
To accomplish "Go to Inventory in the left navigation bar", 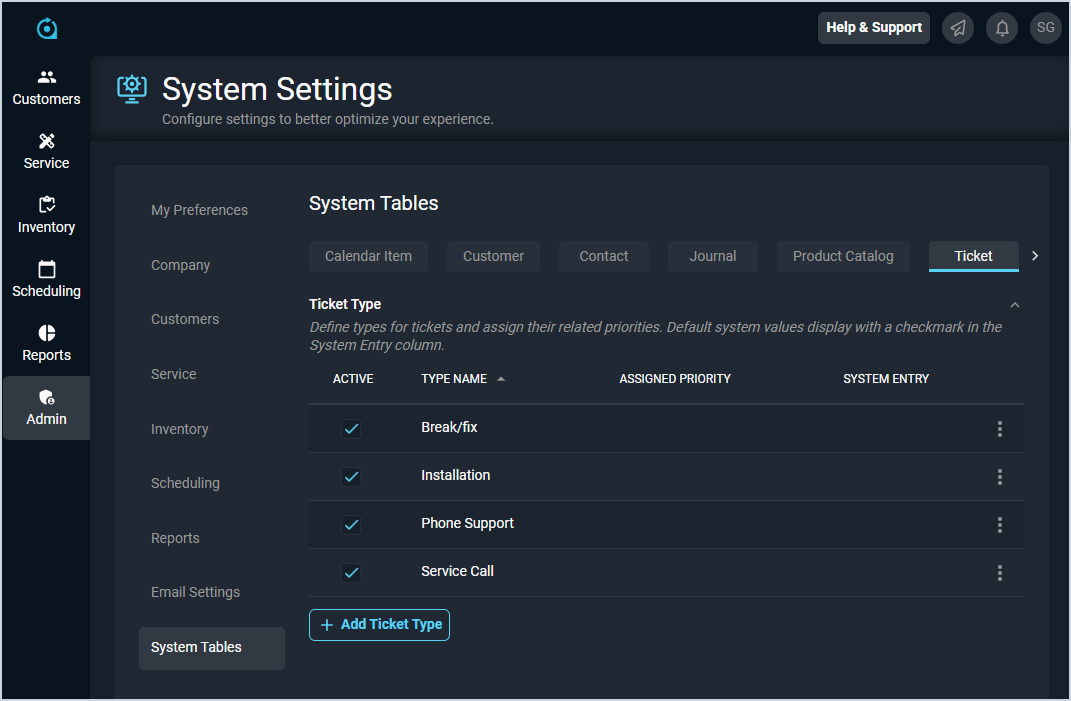I will click(x=46, y=215).
